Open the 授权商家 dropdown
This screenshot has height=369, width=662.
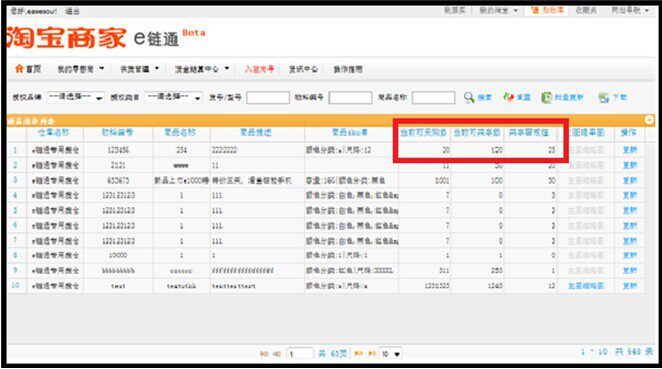[173, 98]
